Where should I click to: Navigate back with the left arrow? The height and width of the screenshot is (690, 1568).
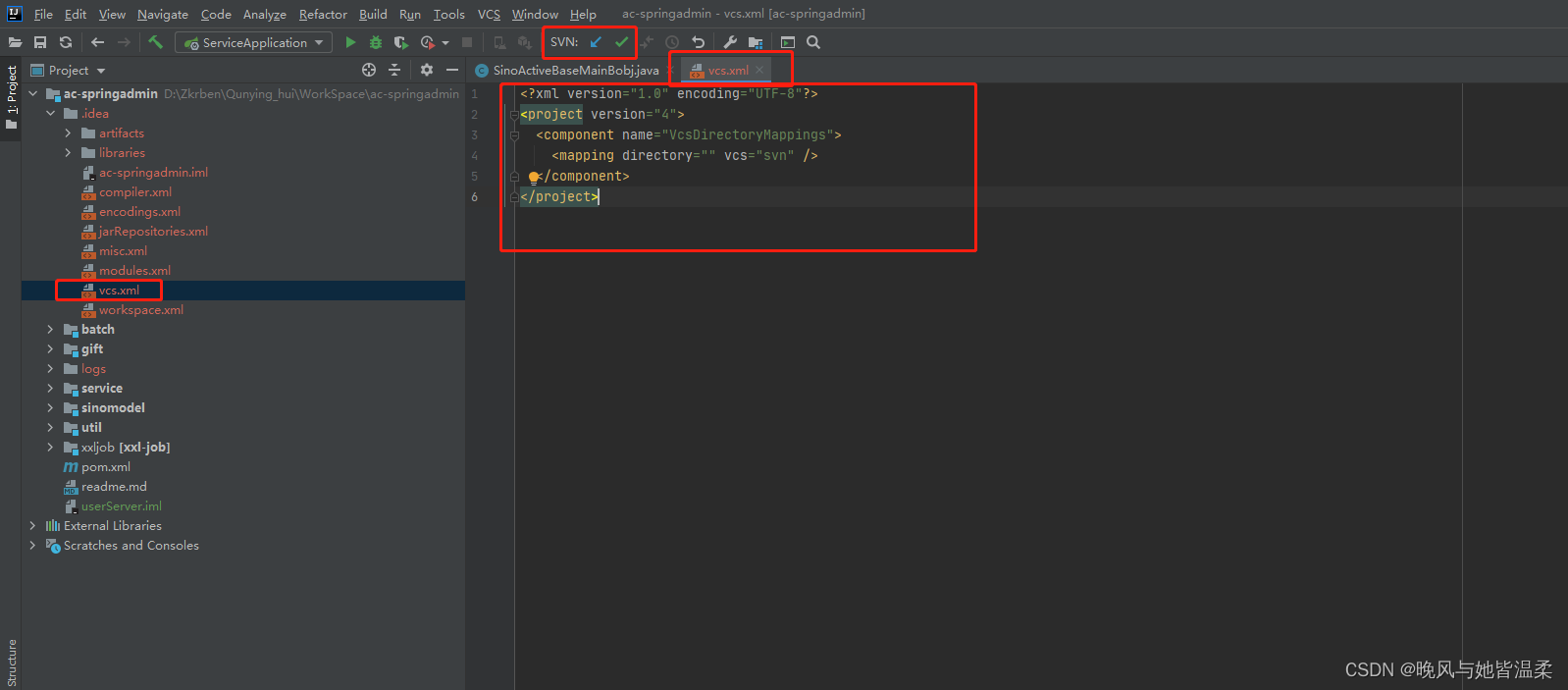(x=97, y=42)
